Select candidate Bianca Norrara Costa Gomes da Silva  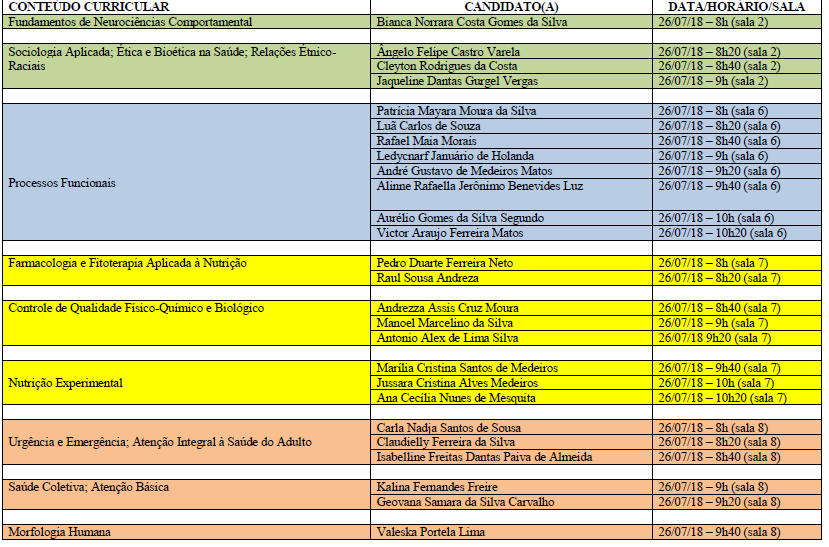click(511, 22)
